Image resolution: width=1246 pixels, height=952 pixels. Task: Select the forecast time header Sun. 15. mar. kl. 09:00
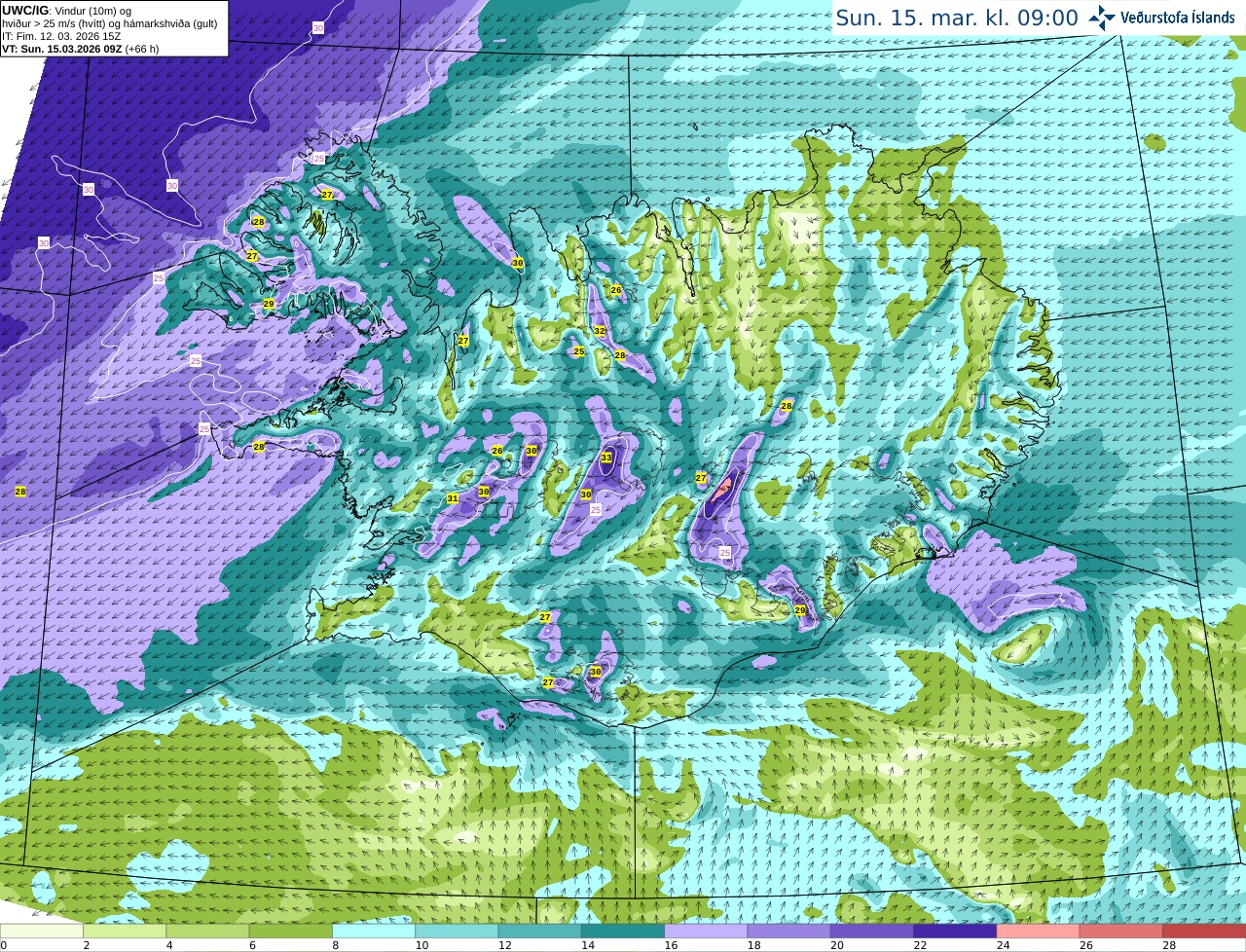[957, 18]
